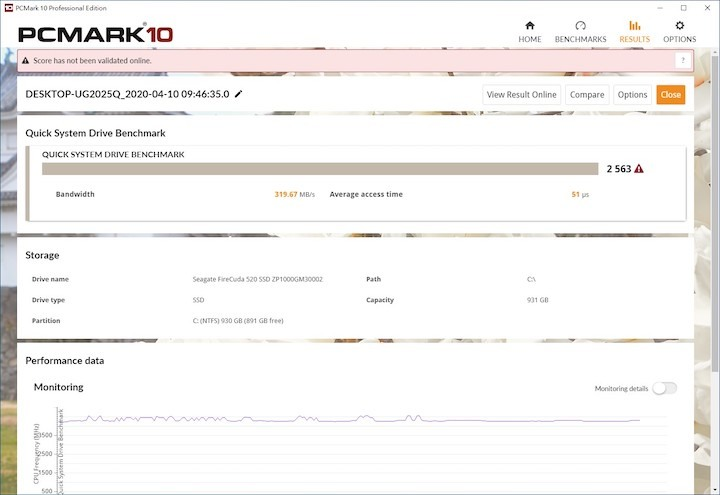The width and height of the screenshot is (720, 495).
Task: Maximize the PCMark 10 window
Action: [683, 7]
